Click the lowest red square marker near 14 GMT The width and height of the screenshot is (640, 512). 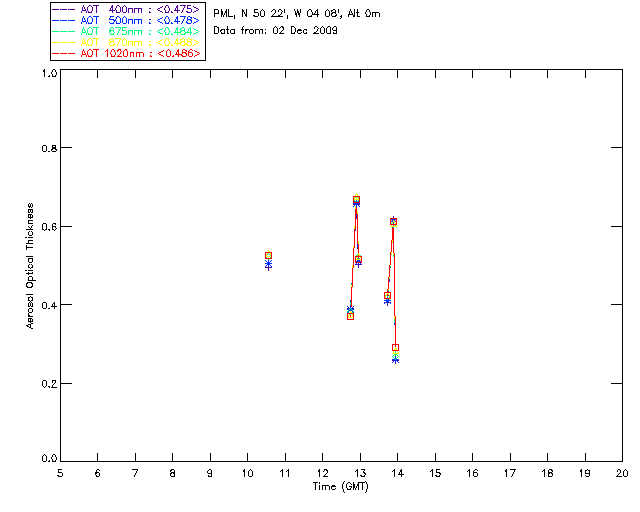coord(395,348)
